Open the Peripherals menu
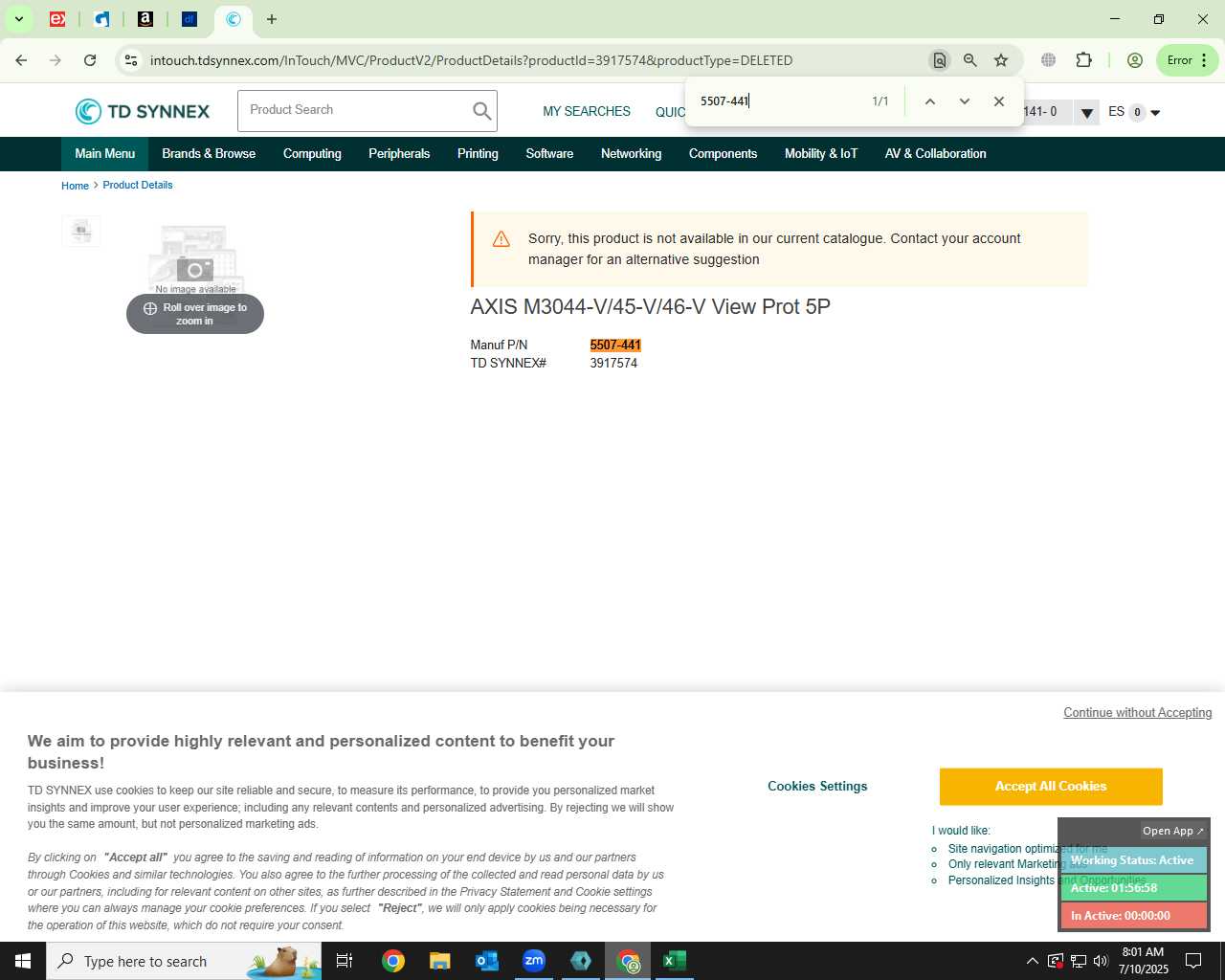This screenshot has width=1225, height=980. (x=399, y=154)
